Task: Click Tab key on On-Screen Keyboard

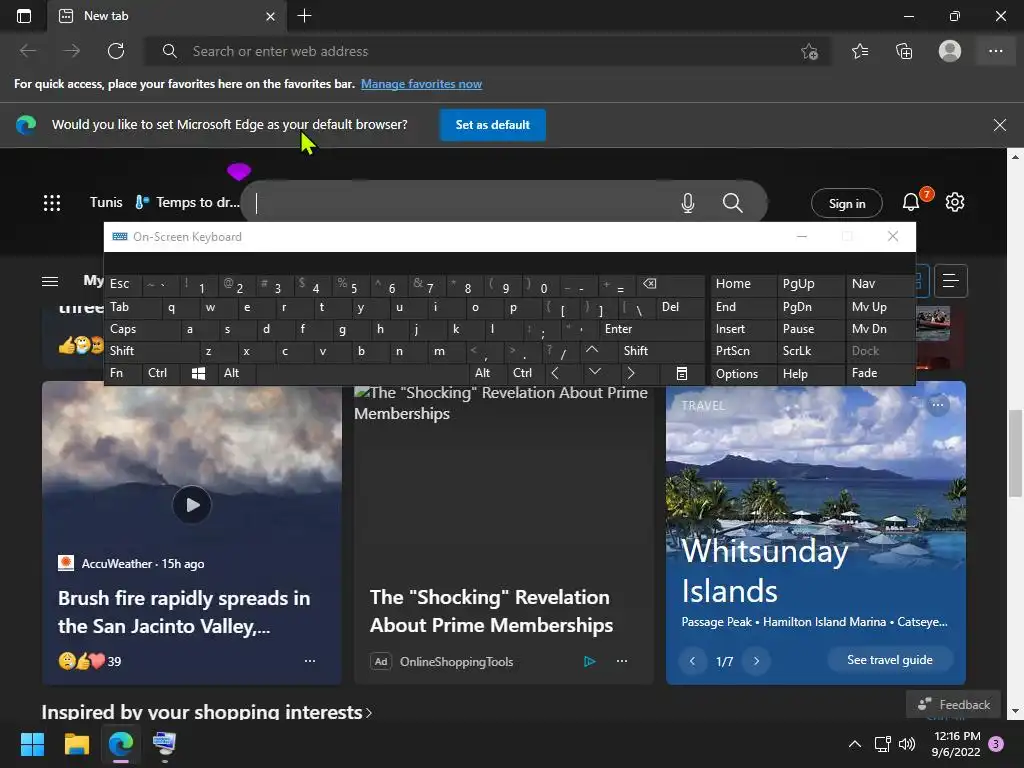Action: tap(133, 307)
